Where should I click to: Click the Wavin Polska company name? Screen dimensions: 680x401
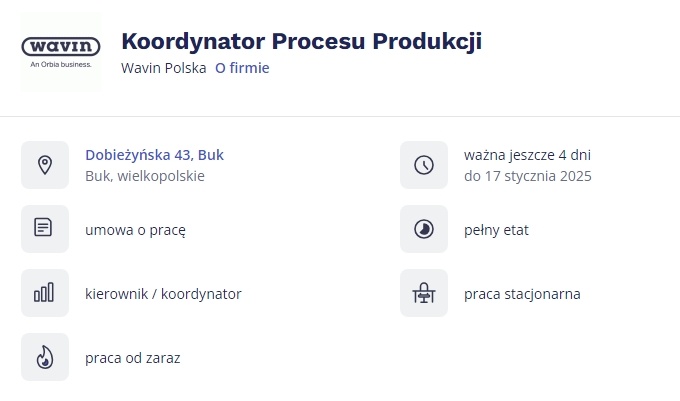coord(163,68)
